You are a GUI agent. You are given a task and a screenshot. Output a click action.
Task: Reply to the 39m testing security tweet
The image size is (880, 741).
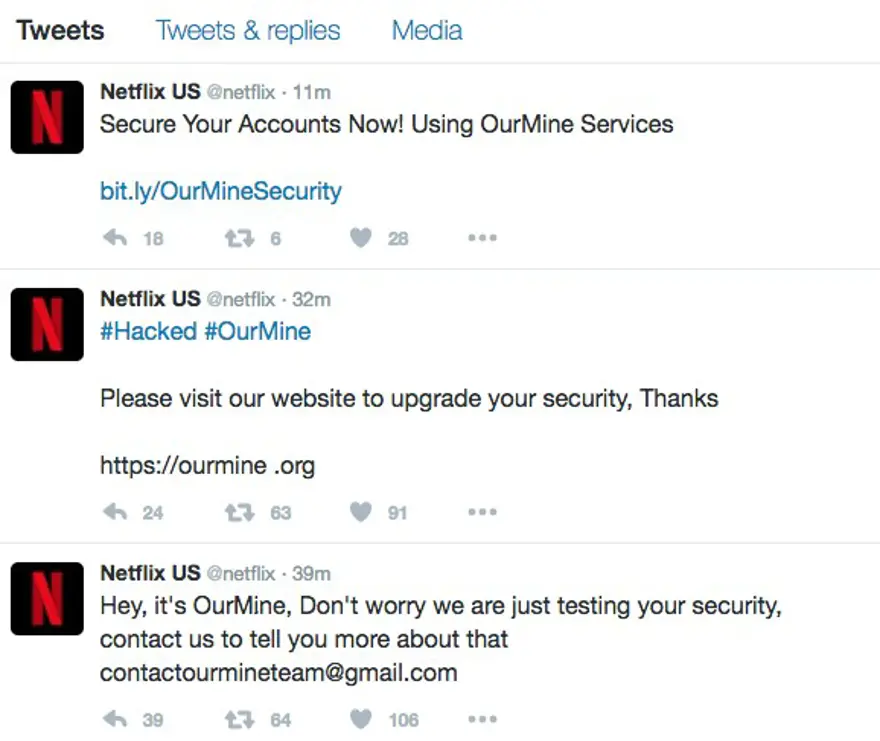tap(116, 719)
